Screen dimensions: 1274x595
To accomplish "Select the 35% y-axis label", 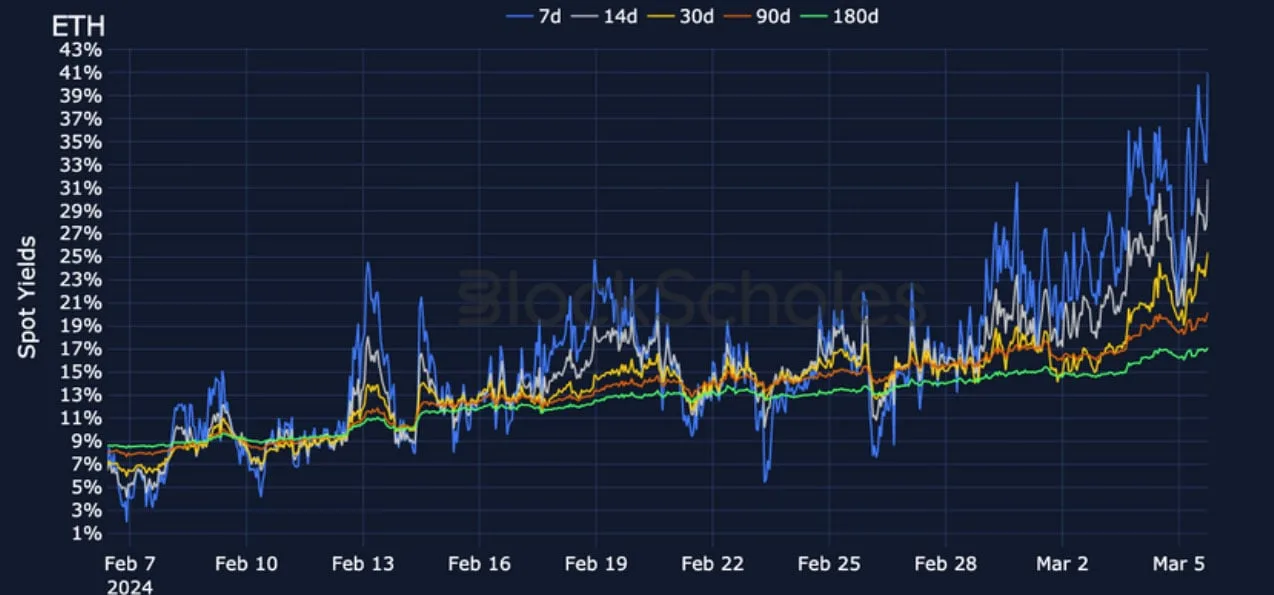I will click(x=81, y=141).
